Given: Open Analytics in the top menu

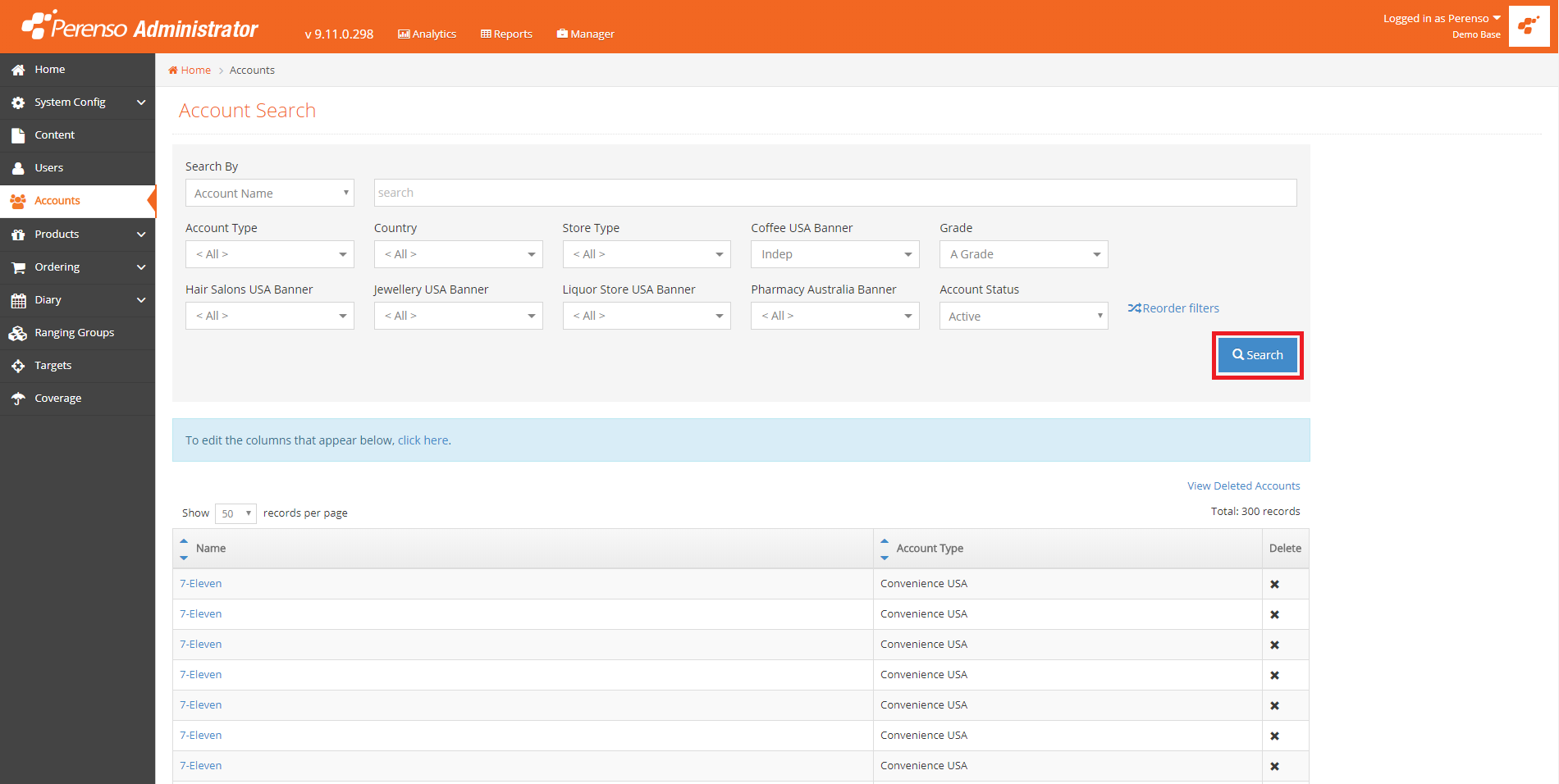Looking at the screenshot, I should coord(427,34).
